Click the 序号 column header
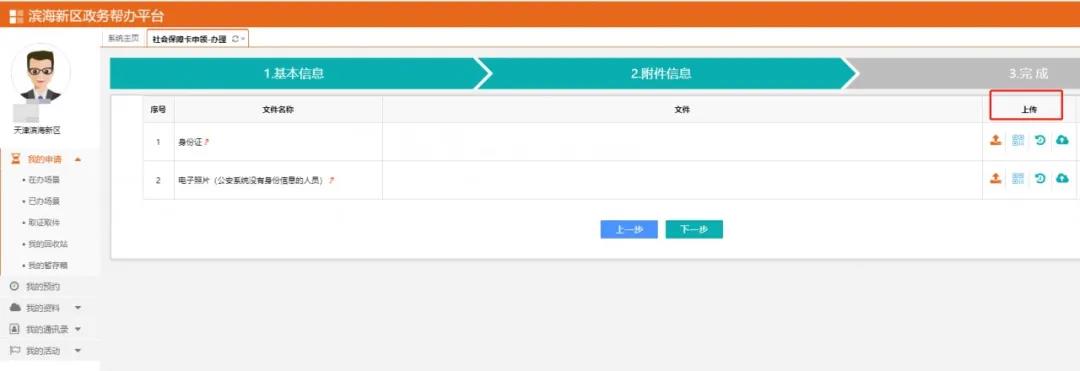The image size is (1080, 371). [x=158, y=109]
